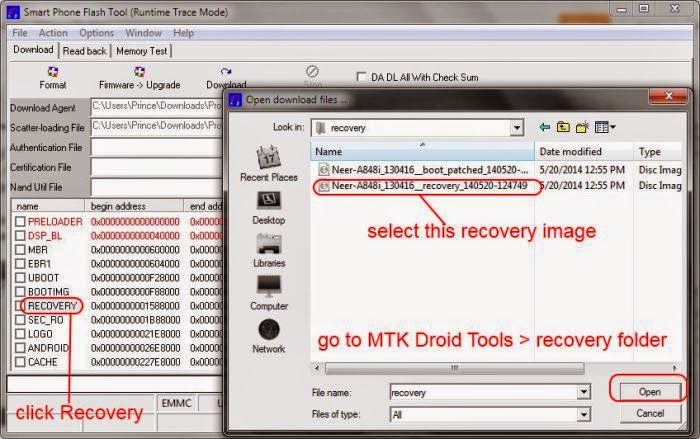Click the Download arrow icon
The image size is (700, 439).
[226, 71]
